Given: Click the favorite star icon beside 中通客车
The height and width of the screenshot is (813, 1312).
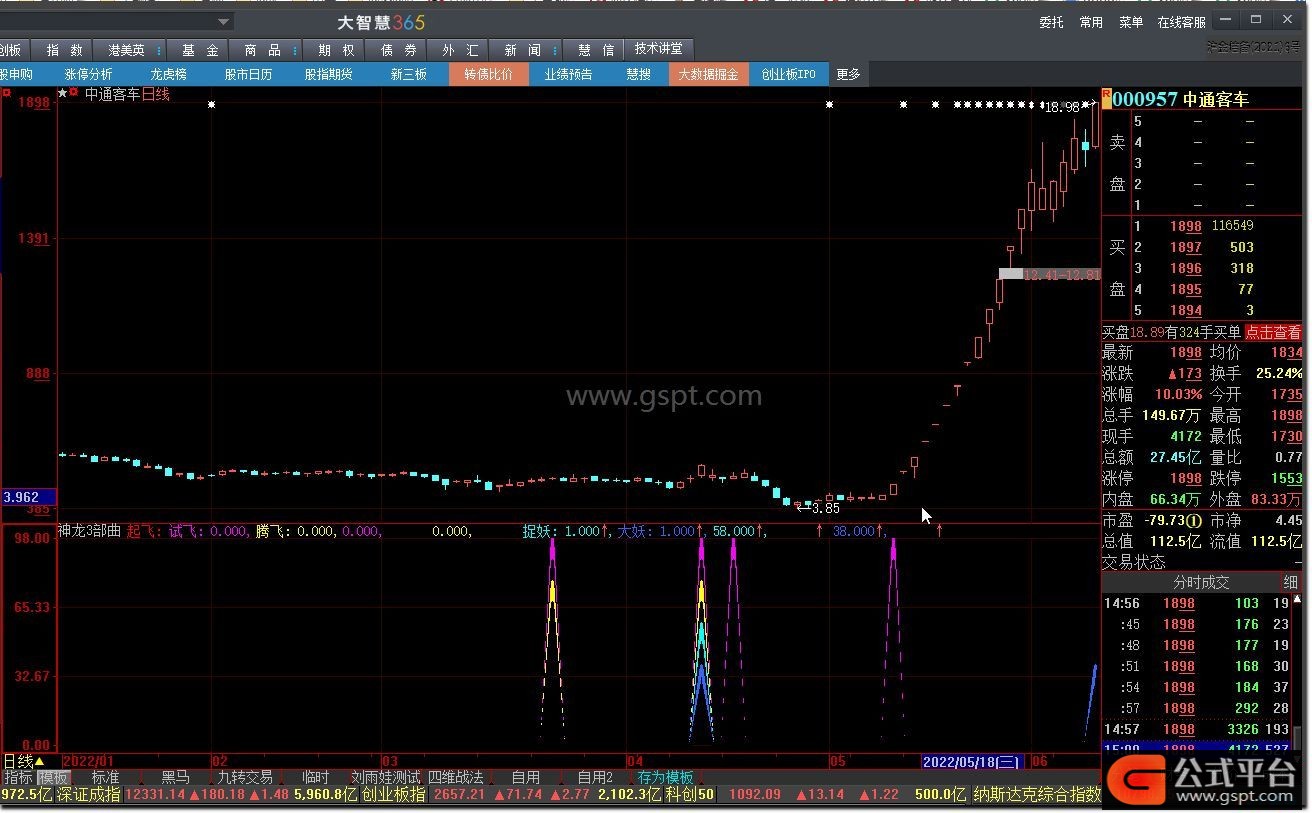Looking at the screenshot, I should click(x=62, y=93).
